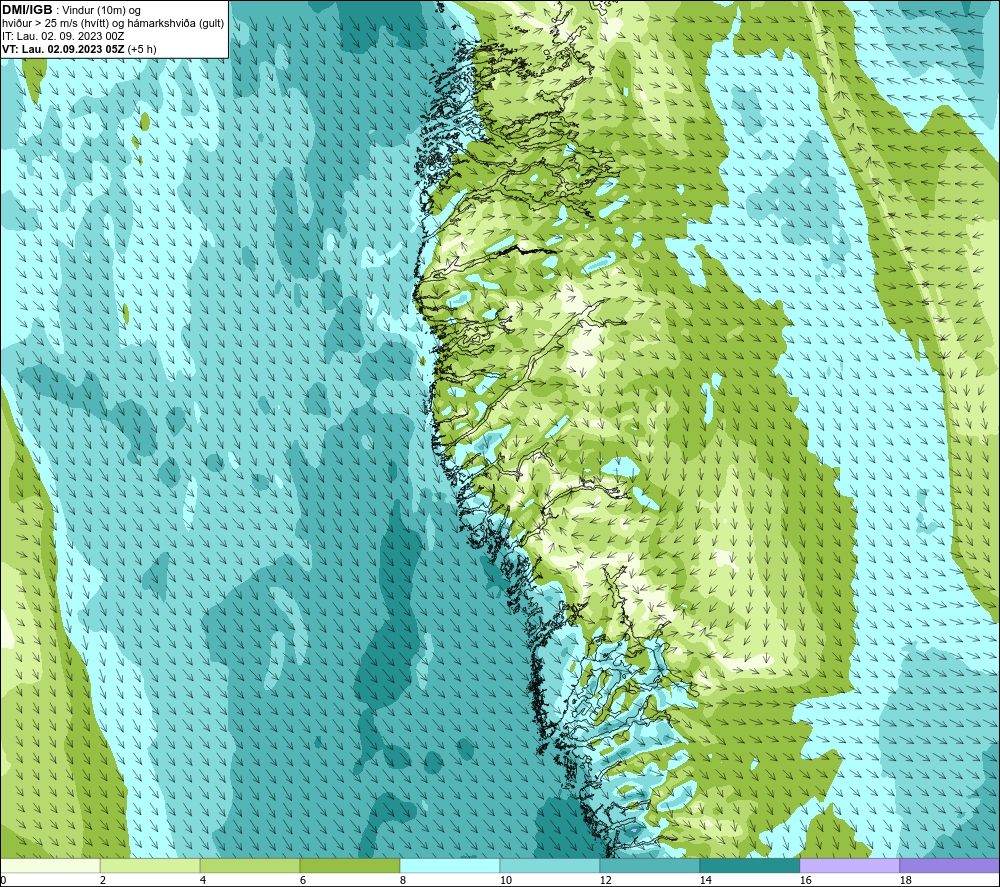This screenshot has height=887, width=1000.
Task: Click the legend label '8'
Action: [x=402, y=880]
